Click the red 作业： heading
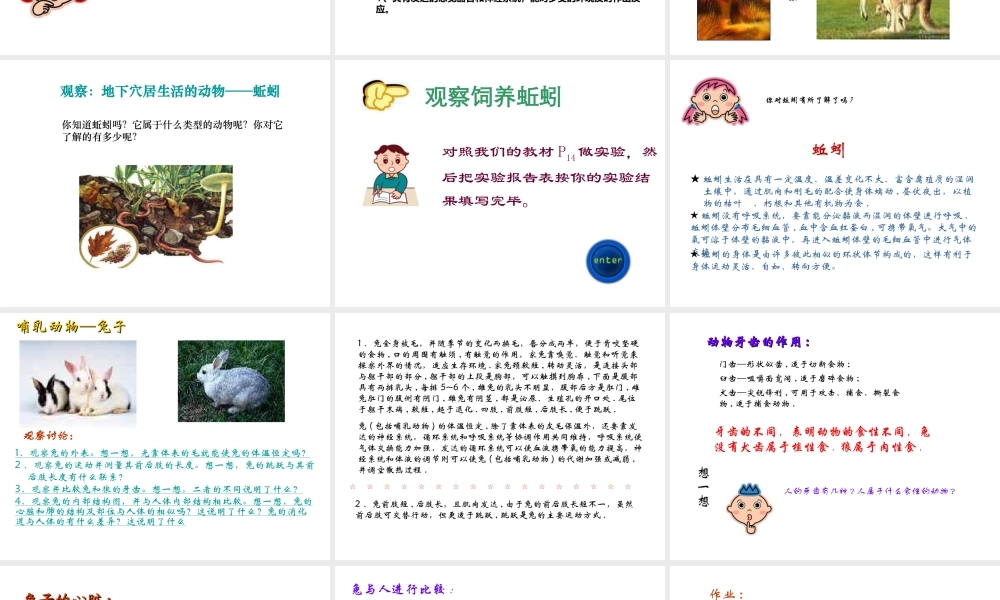 (727, 594)
